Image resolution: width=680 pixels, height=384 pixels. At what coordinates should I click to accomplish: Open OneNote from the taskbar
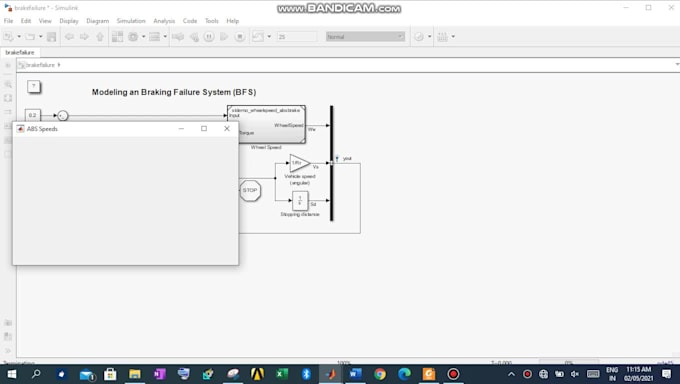[x=159, y=374]
